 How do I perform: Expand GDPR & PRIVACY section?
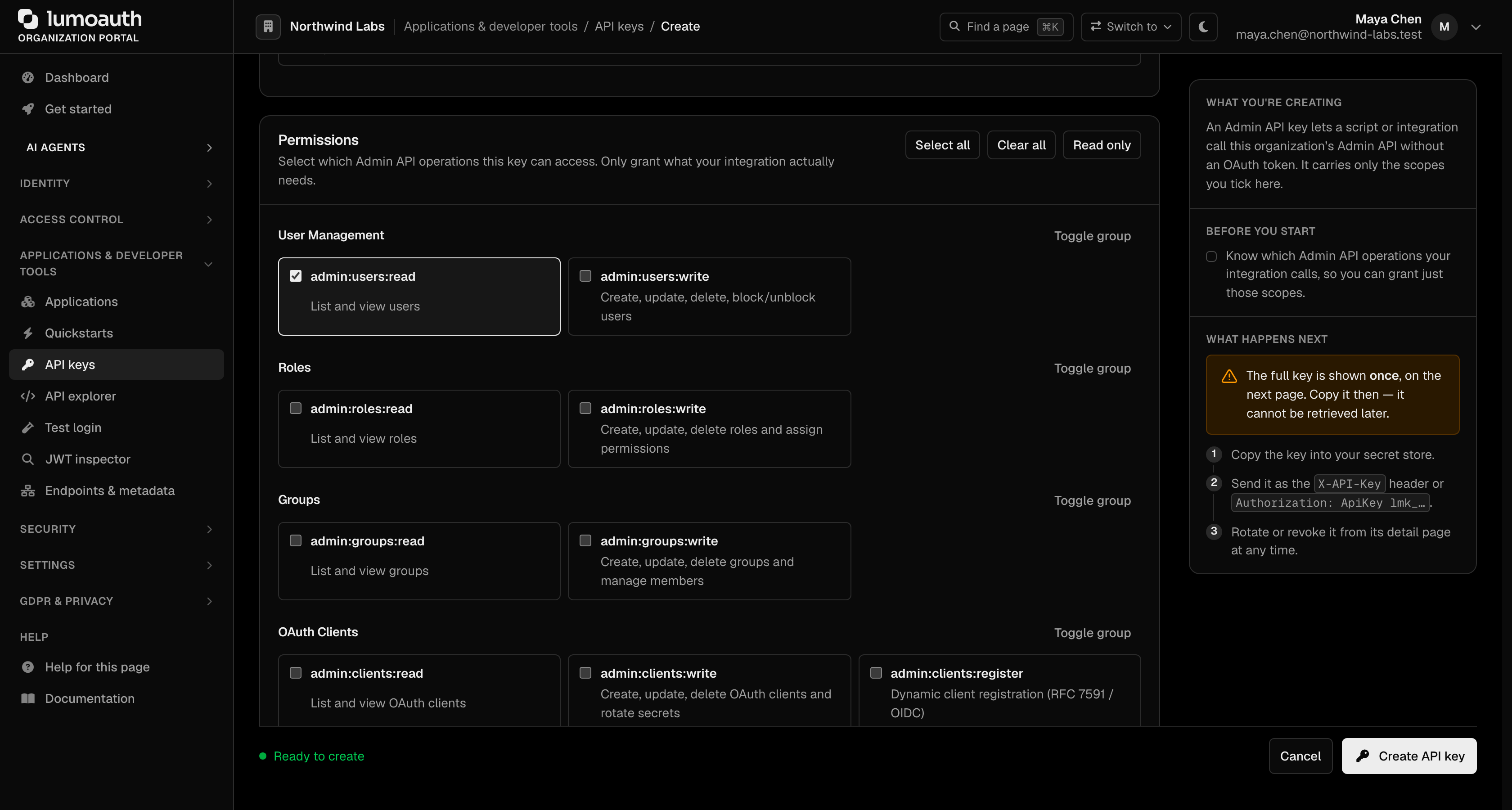(116, 601)
